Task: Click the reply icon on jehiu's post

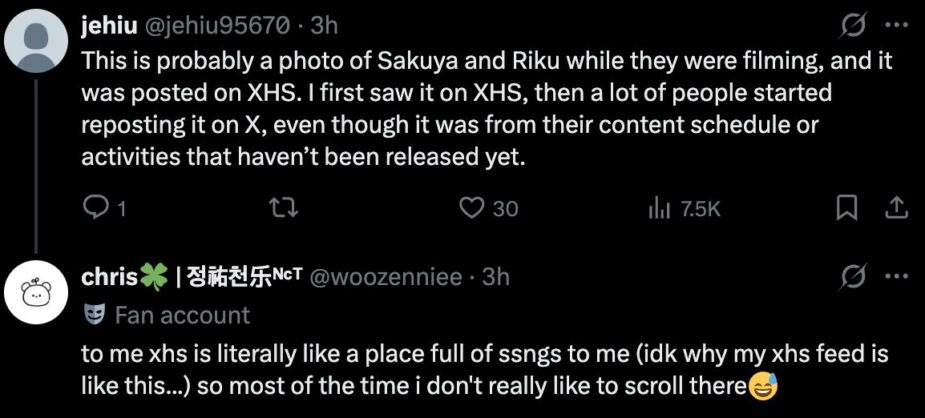Action: [94, 207]
